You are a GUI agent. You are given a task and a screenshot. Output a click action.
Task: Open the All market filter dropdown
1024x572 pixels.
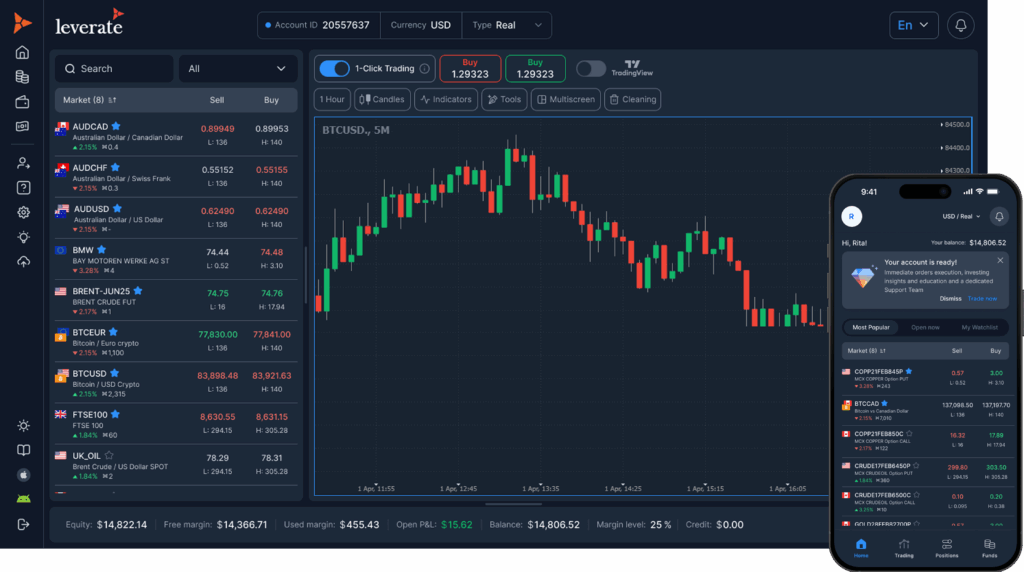237,69
